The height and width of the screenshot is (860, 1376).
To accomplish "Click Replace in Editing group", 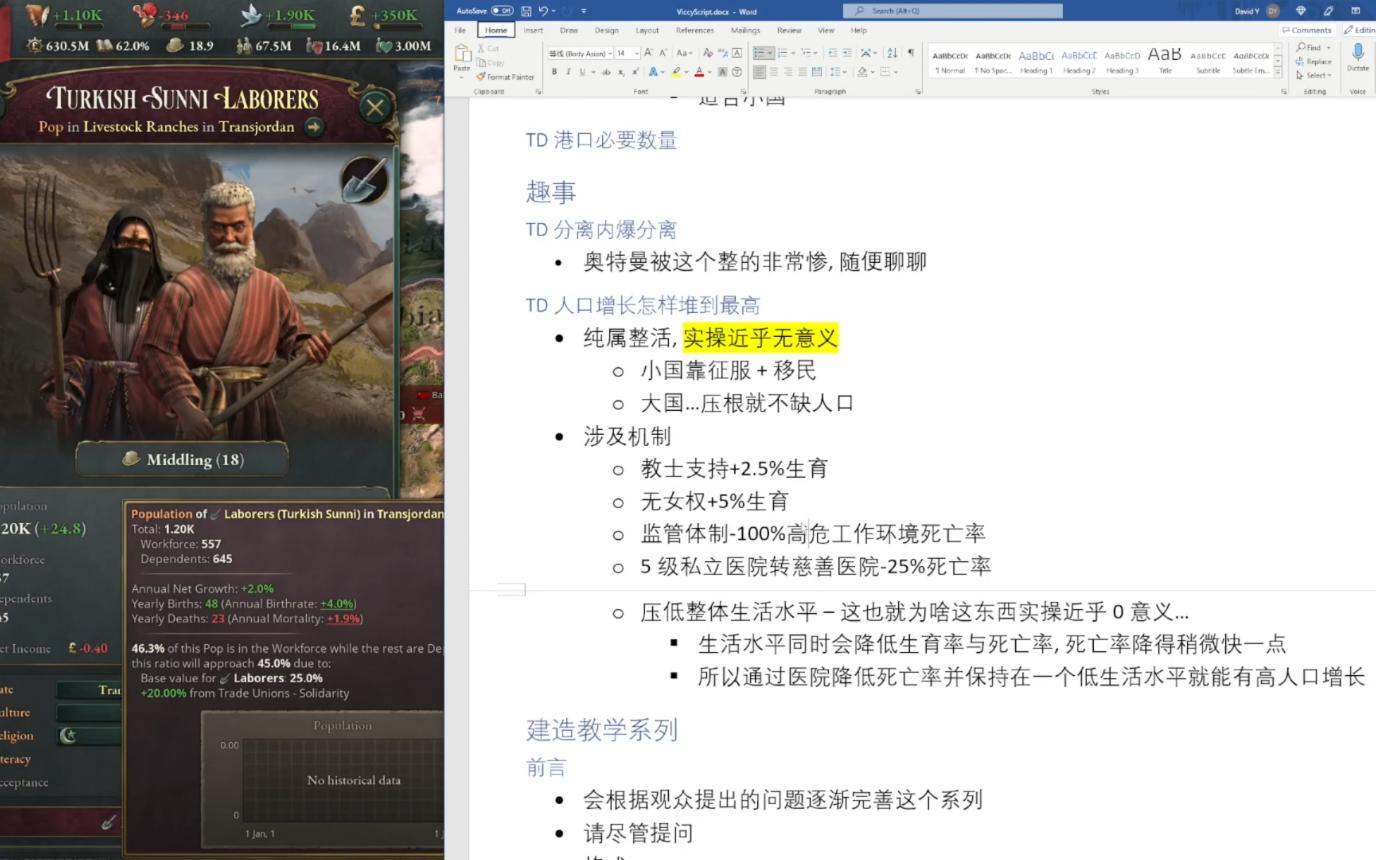I will click(x=1314, y=61).
